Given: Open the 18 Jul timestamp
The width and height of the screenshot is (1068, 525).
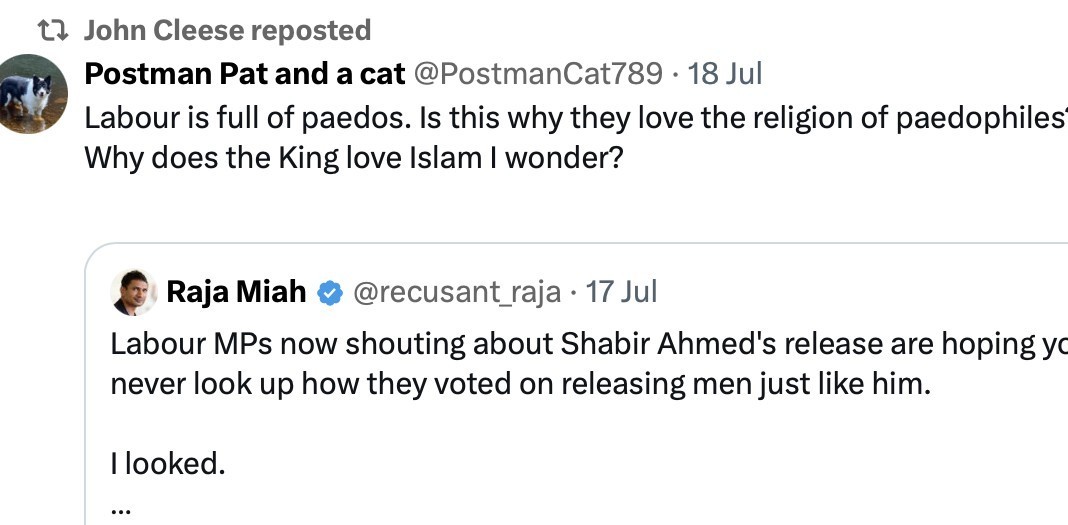Looking at the screenshot, I should (724, 74).
